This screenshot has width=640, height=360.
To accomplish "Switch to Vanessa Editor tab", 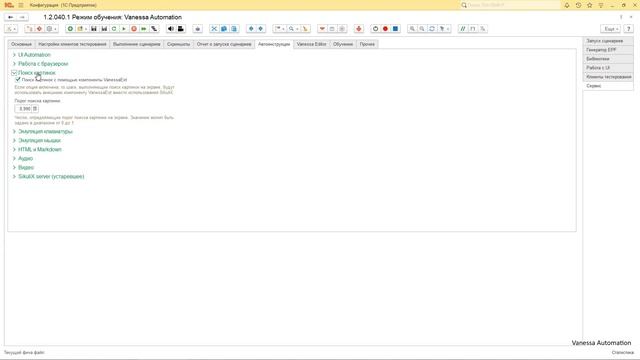I will pos(311,44).
